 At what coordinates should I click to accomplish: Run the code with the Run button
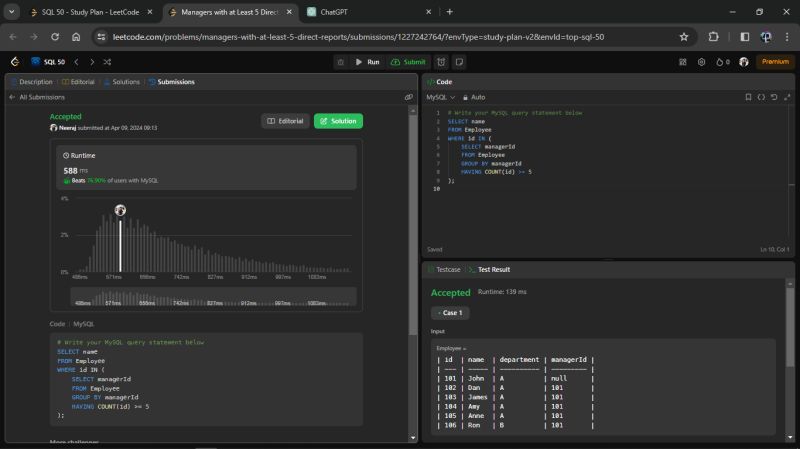[367, 61]
